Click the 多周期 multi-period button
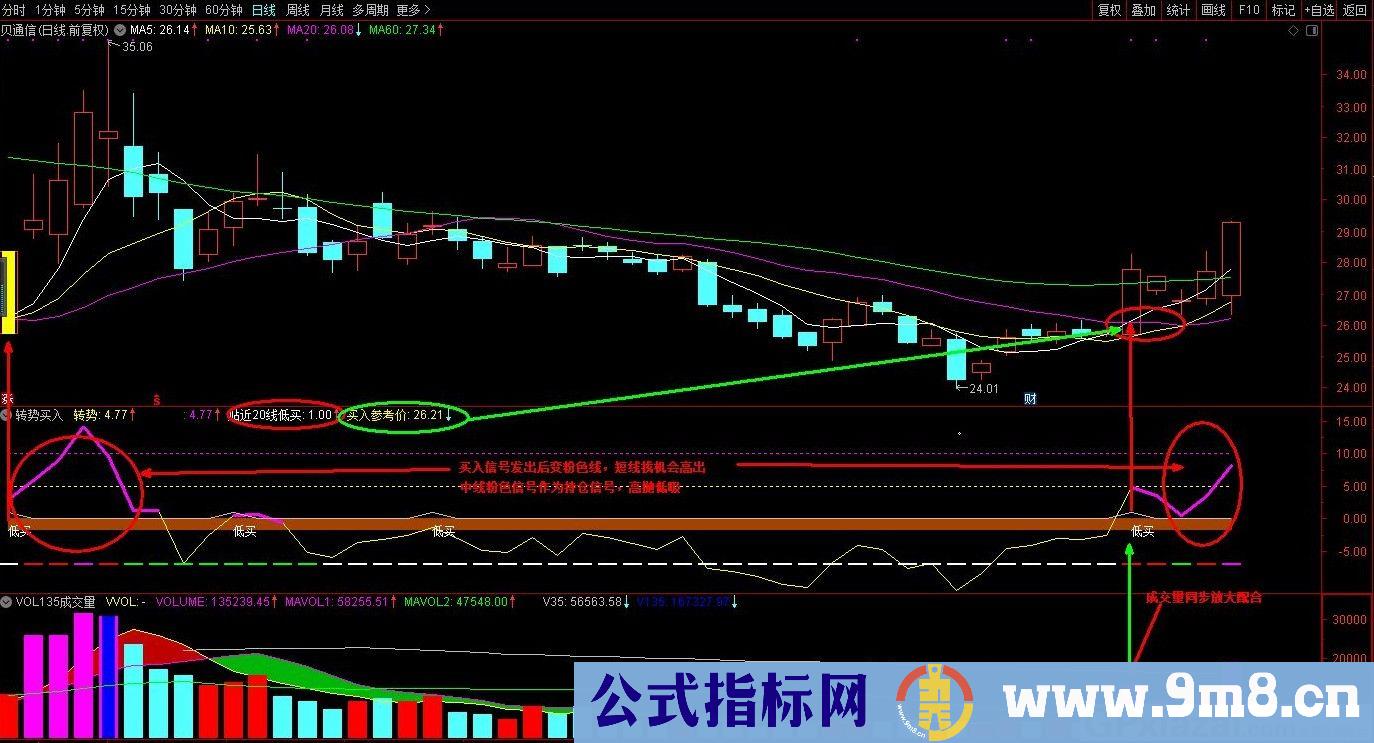 click(x=372, y=9)
